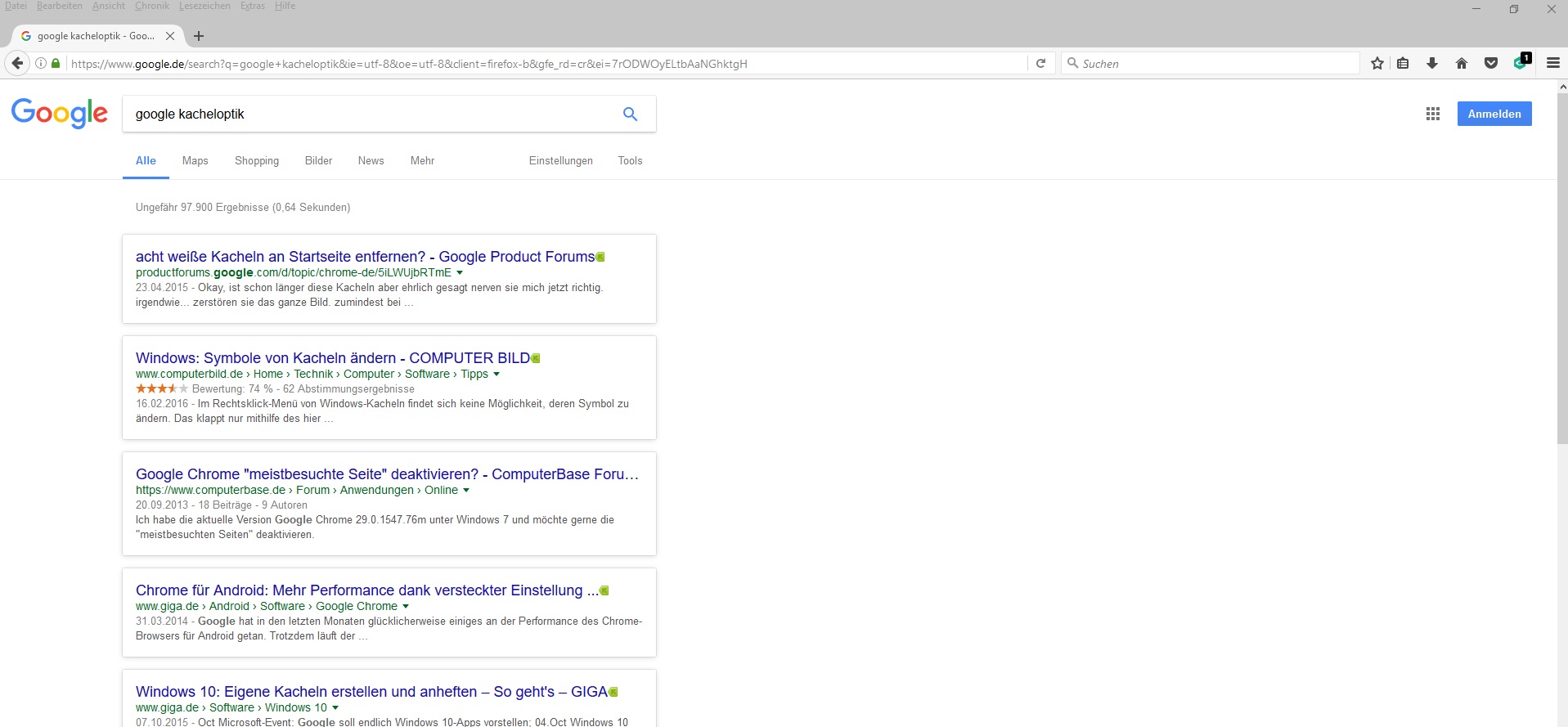Screen dimensions: 1568x727
Task: Show site information icon in address bar
Action: [41, 64]
